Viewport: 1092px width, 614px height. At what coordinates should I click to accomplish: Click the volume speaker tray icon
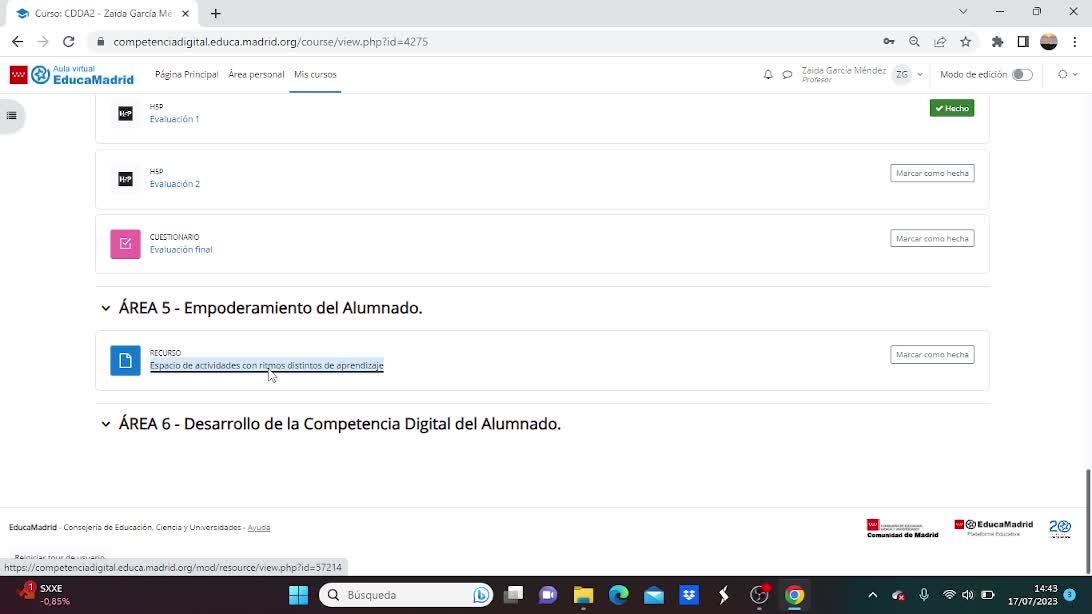(x=967, y=595)
